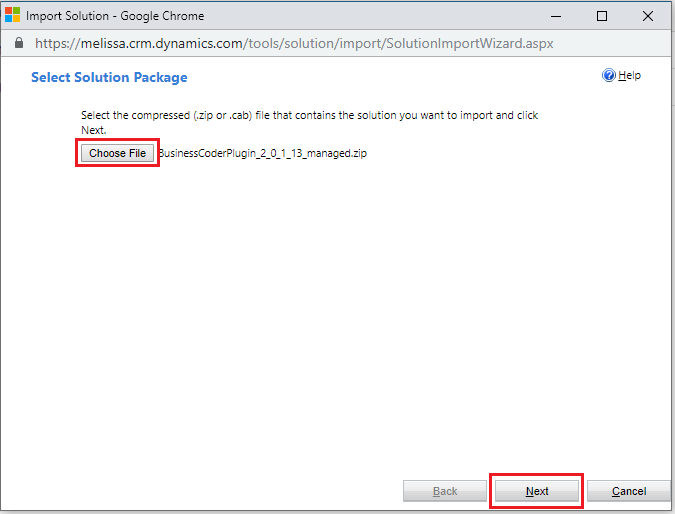
Task: Click empty title bar space beside the title
Action: click(380, 16)
